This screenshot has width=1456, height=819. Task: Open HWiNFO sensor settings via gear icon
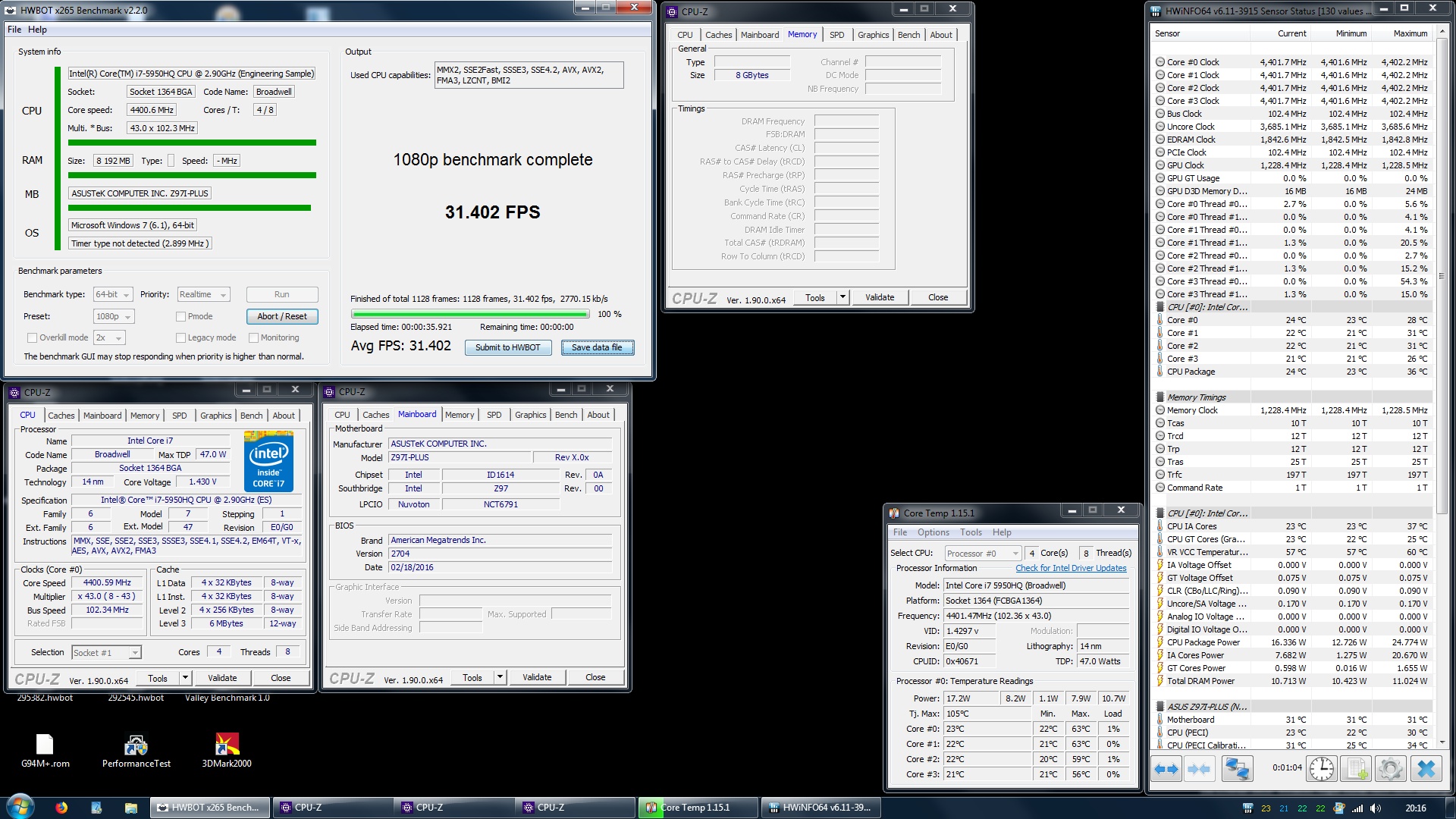click(1391, 768)
